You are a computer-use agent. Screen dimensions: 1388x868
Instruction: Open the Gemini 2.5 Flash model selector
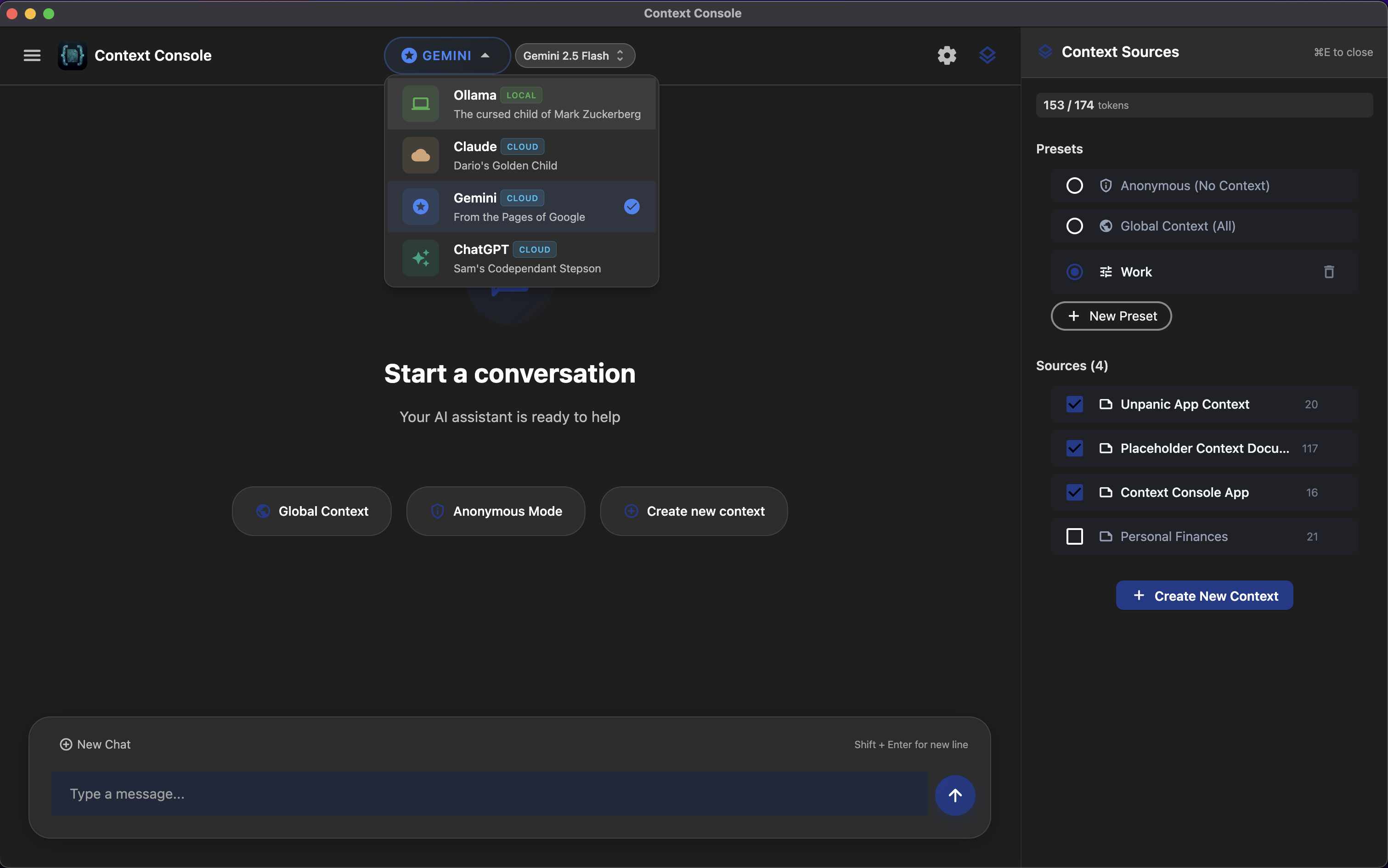575,55
